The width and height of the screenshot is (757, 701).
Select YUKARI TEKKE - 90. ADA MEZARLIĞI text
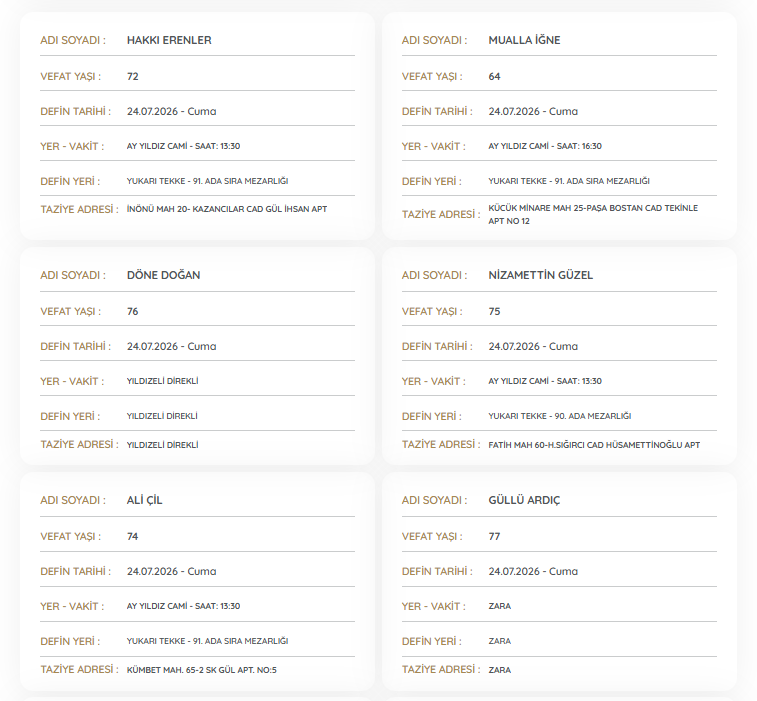point(560,416)
